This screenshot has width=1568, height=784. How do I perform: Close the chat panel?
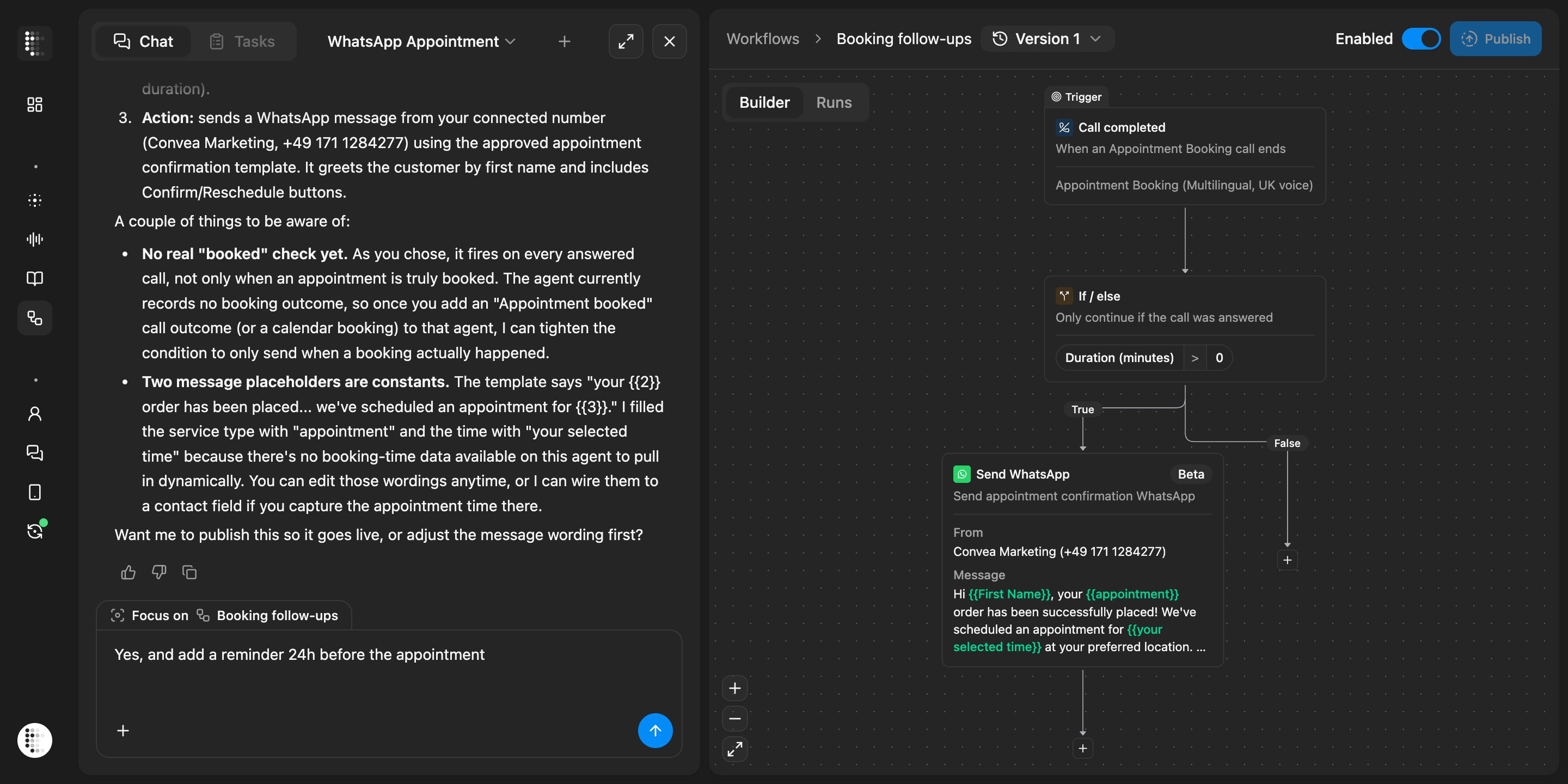670,41
